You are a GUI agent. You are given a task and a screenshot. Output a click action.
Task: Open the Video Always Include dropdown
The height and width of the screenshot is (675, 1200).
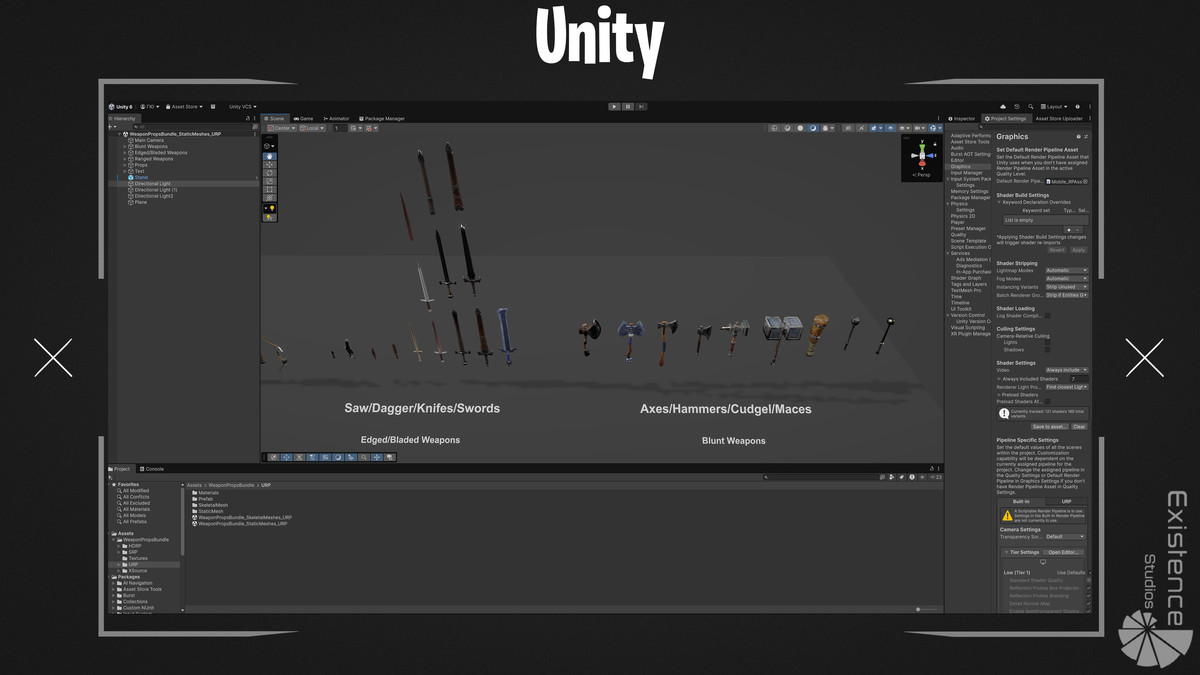click(1067, 370)
